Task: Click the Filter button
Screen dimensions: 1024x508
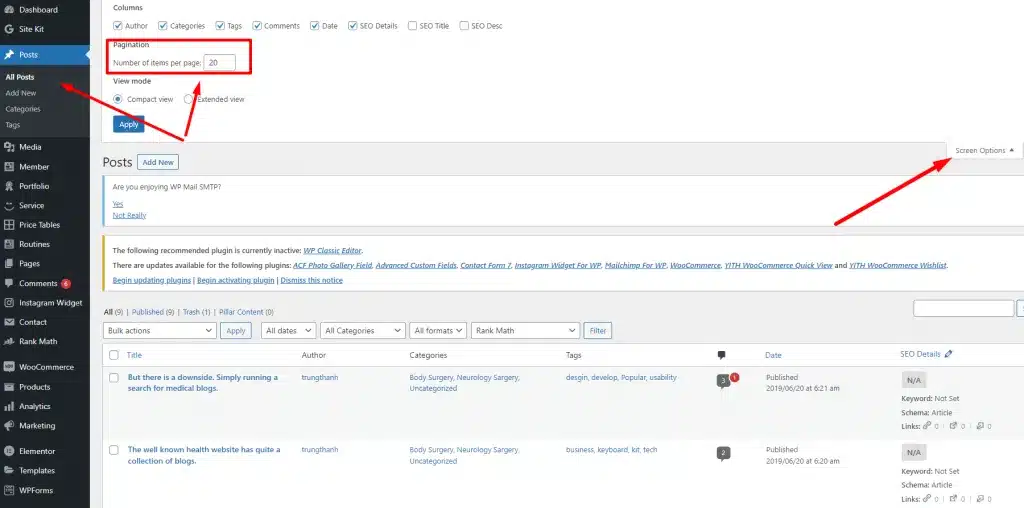Action: point(597,330)
